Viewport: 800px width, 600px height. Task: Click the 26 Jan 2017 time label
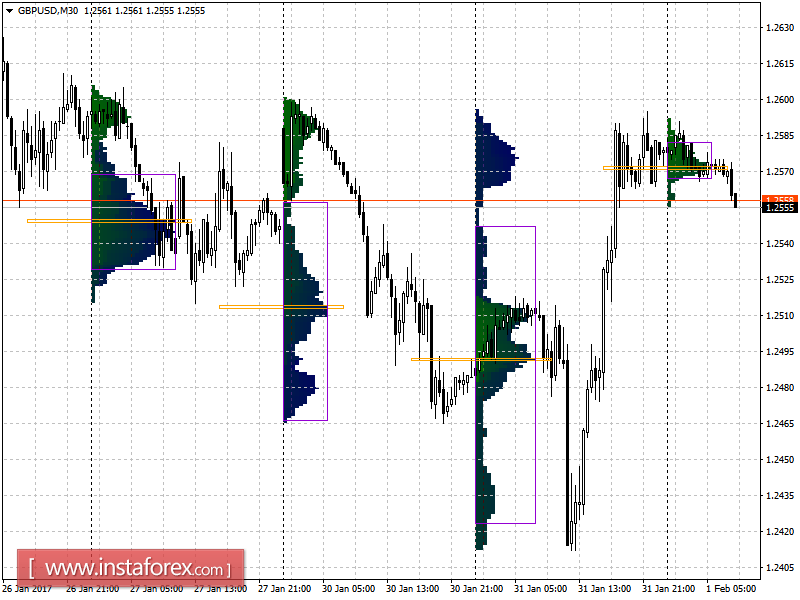click(27, 589)
